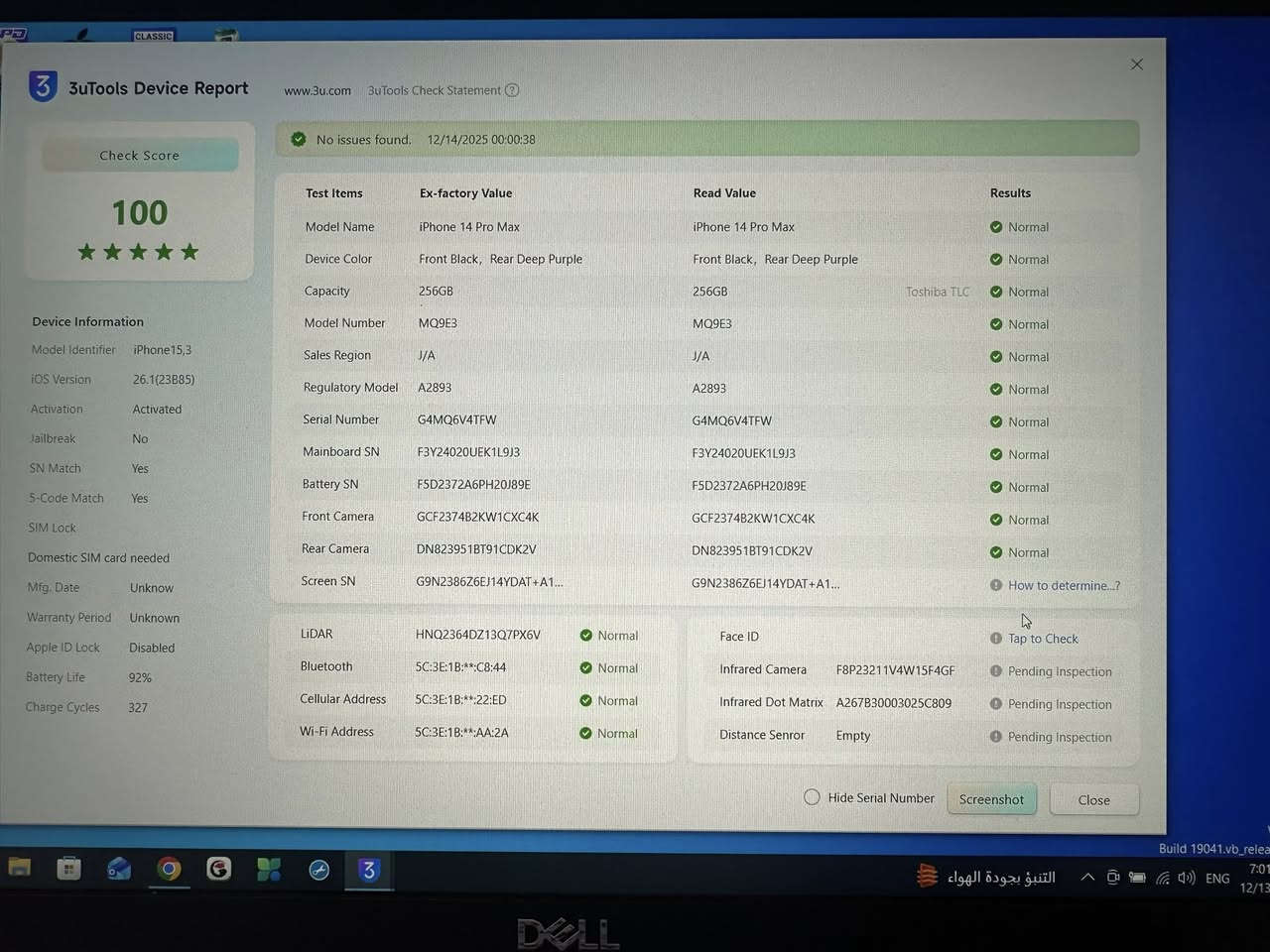The width and height of the screenshot is (1270, 952).
Task: Click the Check Score banner
Action: pos(140,156)
